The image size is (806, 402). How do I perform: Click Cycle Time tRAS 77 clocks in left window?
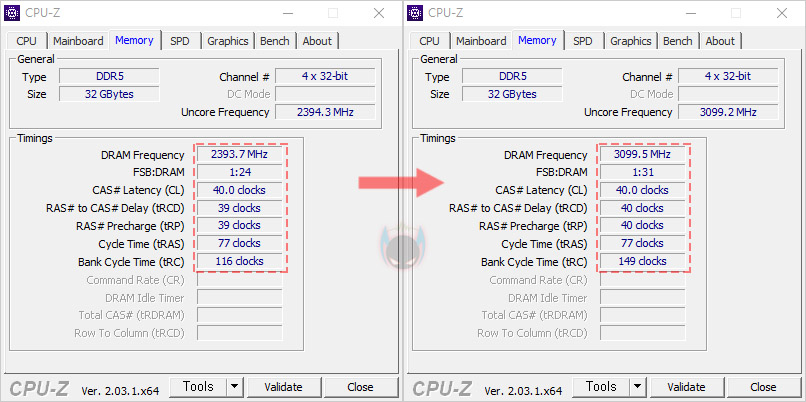click(x=240, y=243)
